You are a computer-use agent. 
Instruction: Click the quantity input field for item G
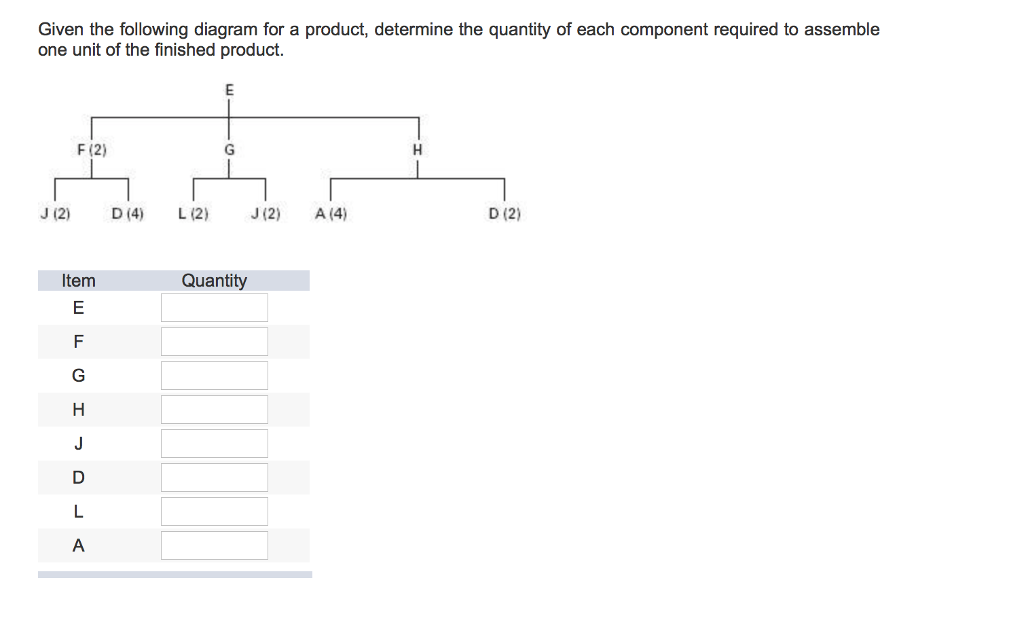213,374
